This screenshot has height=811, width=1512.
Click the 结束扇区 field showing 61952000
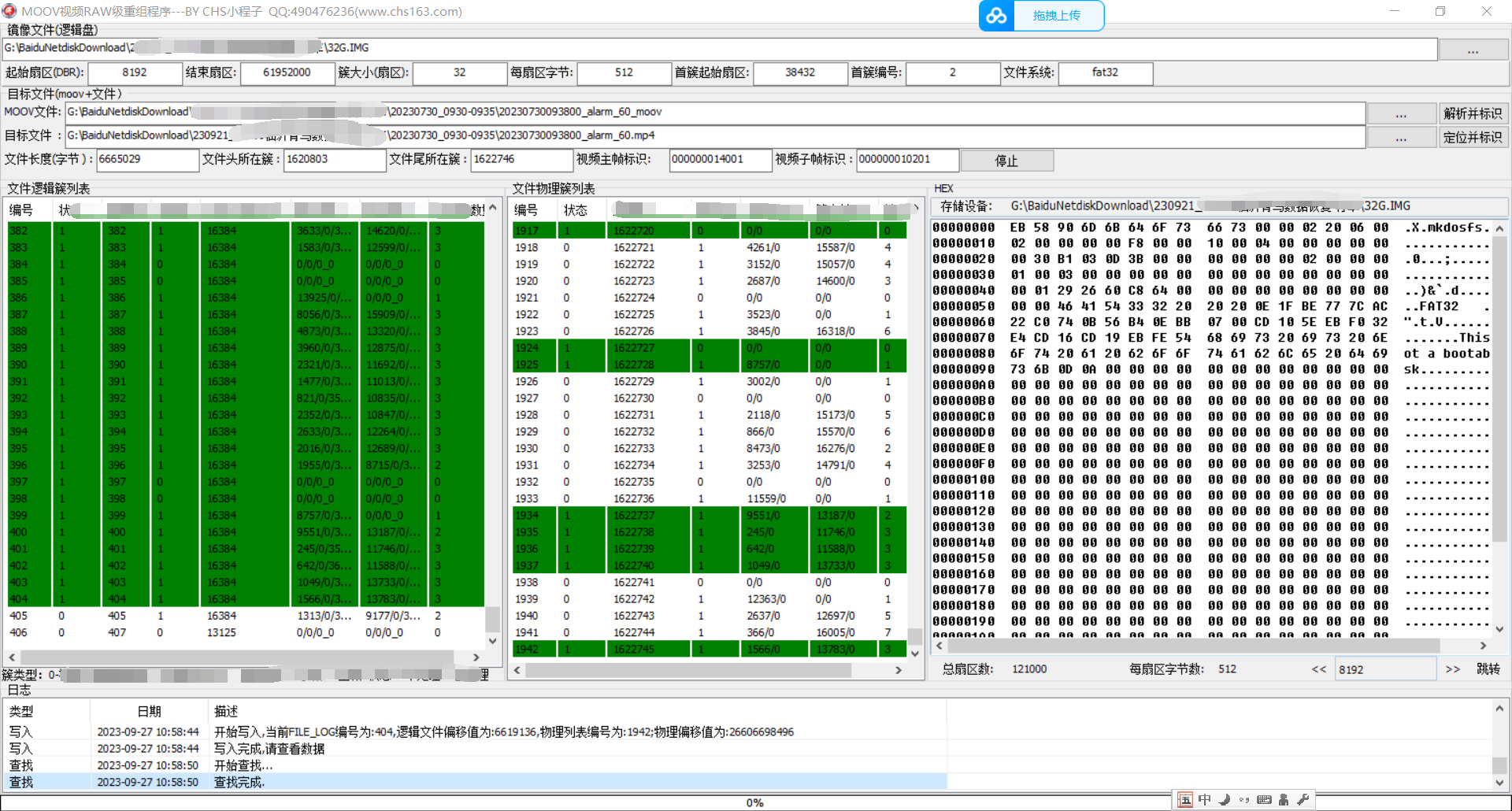[x=287, y=72]
